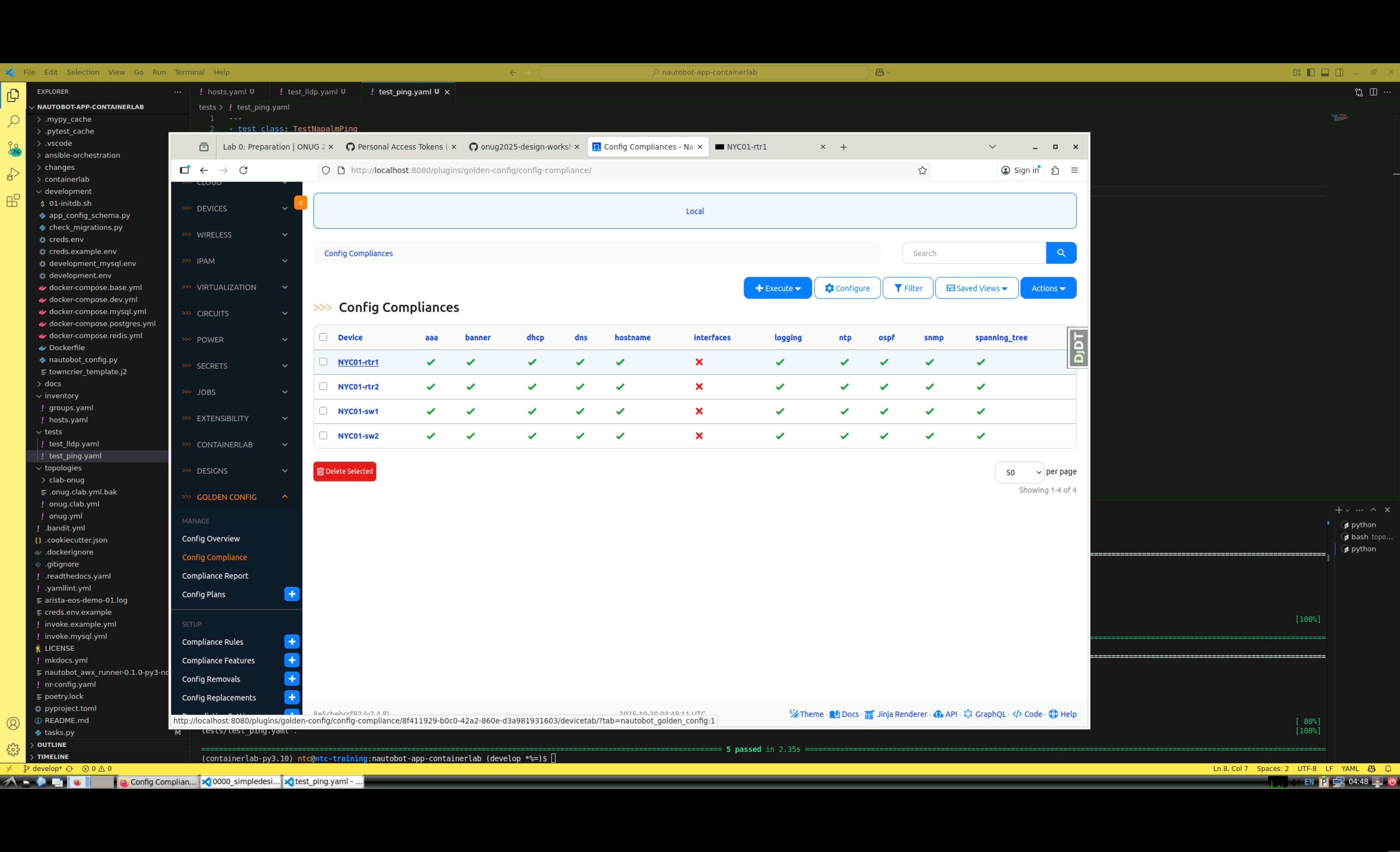Image resolution: width=1400 pixels, height=852 pixels.
Task: Open the Execute dropdown button
Action: (777, 288)
